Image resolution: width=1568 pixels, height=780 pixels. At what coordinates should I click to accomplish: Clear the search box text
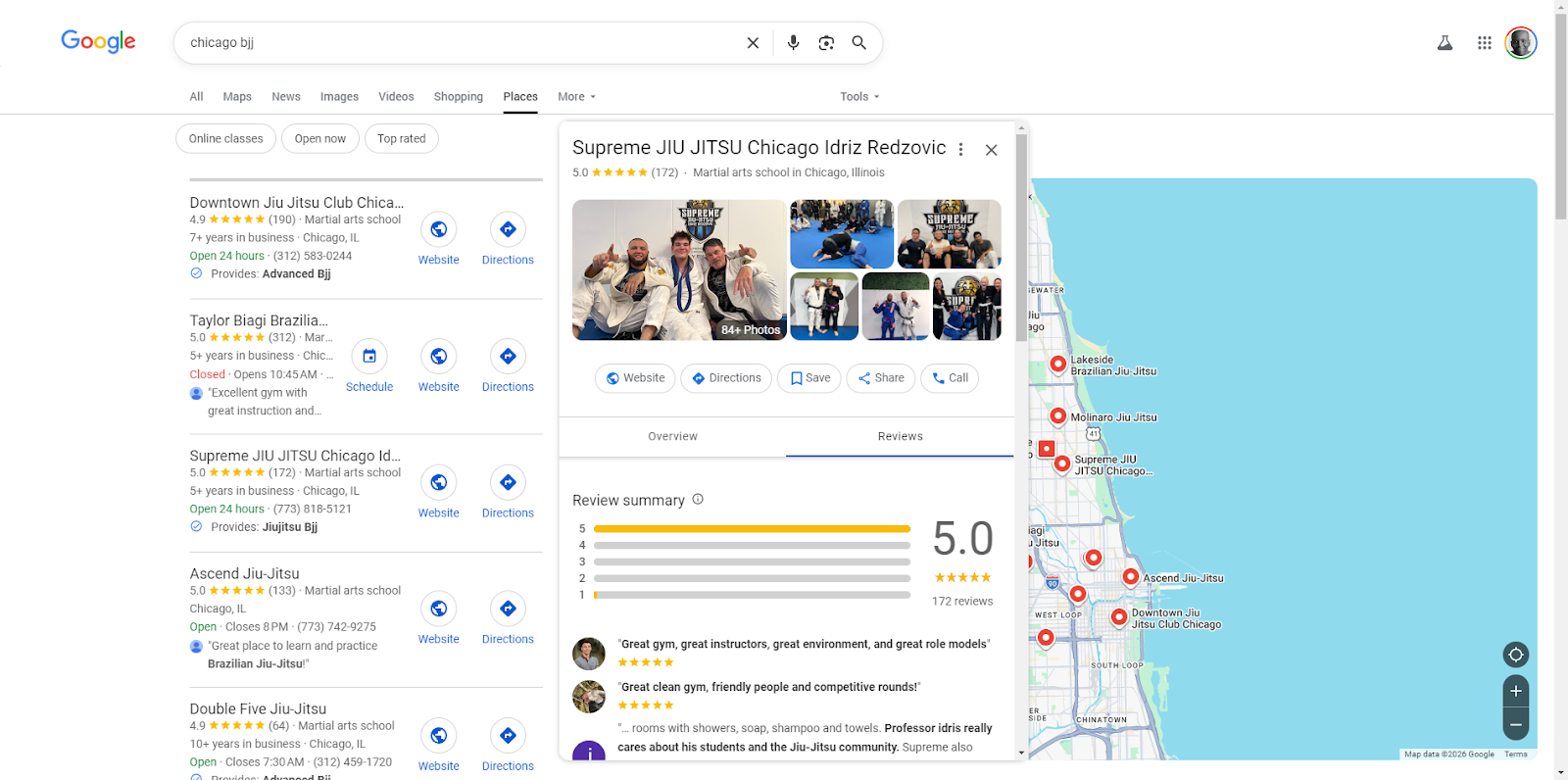(x=753, y=43)
